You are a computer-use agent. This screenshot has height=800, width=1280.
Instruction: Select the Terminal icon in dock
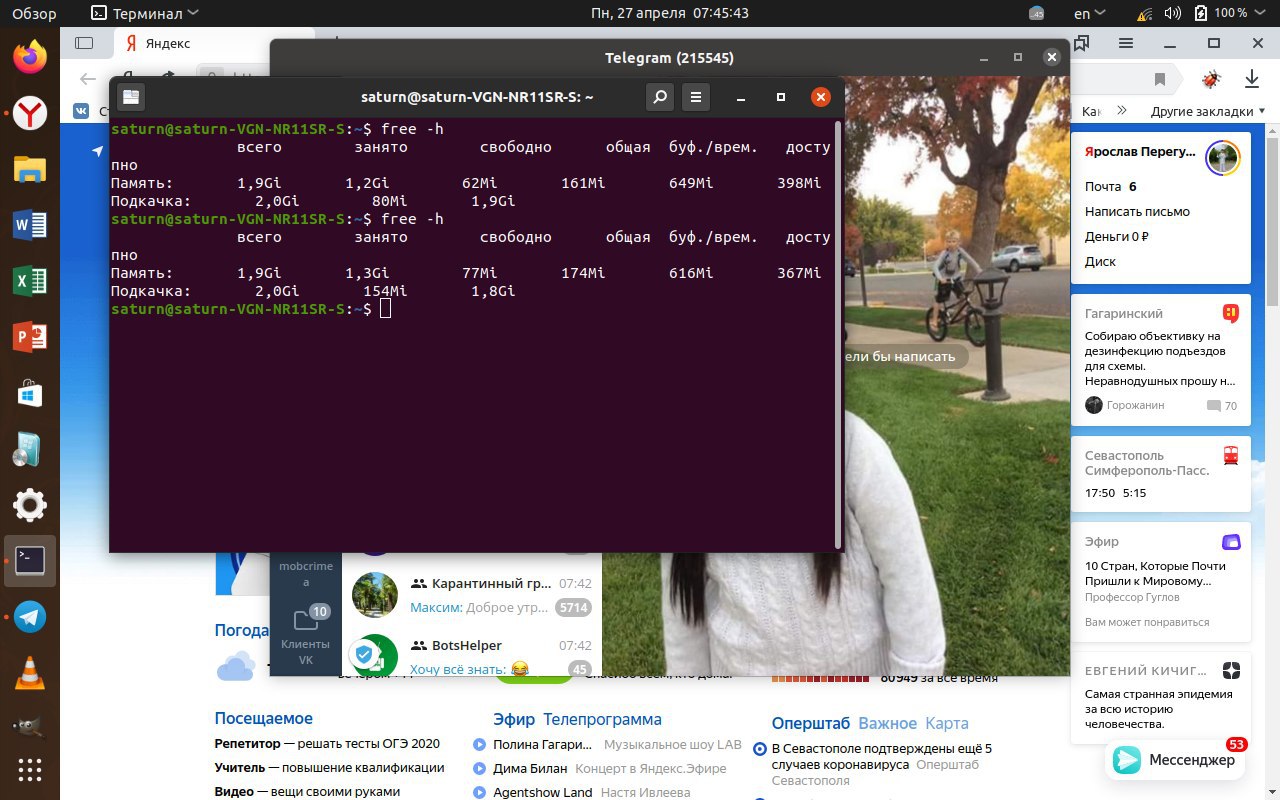30,561
